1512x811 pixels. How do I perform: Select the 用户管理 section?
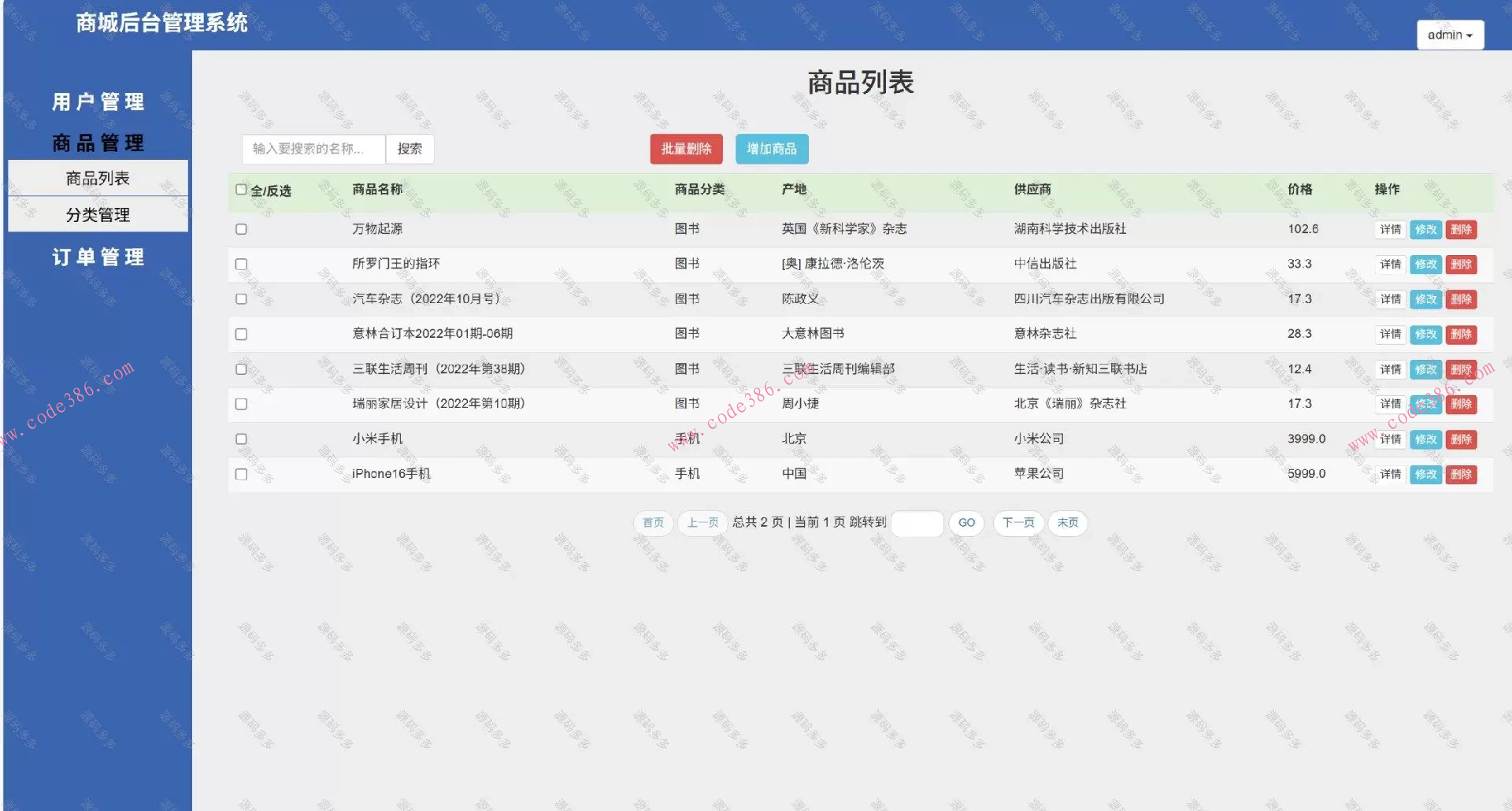click(x=98, y=102)
